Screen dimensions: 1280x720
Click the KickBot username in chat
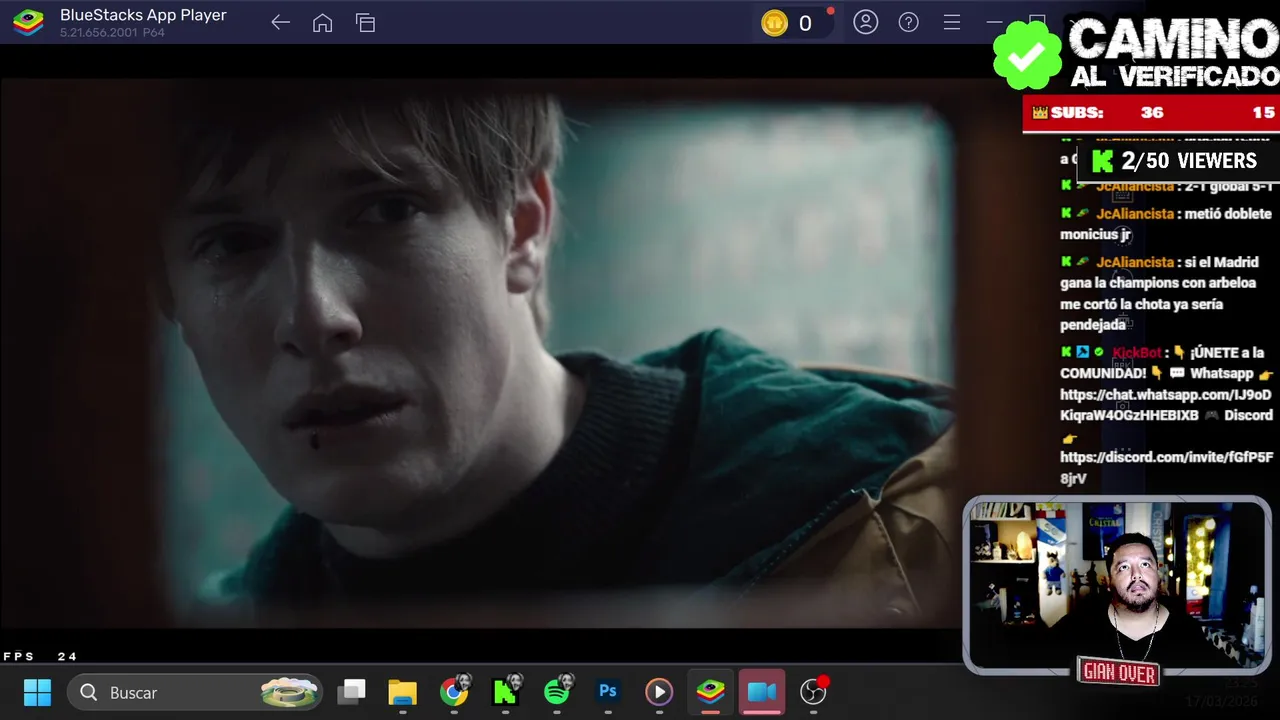1137,352
